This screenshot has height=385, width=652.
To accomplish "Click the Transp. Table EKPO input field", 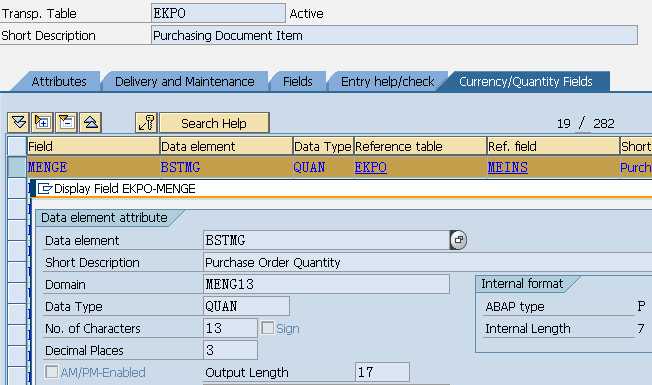I will coord(218,13).
